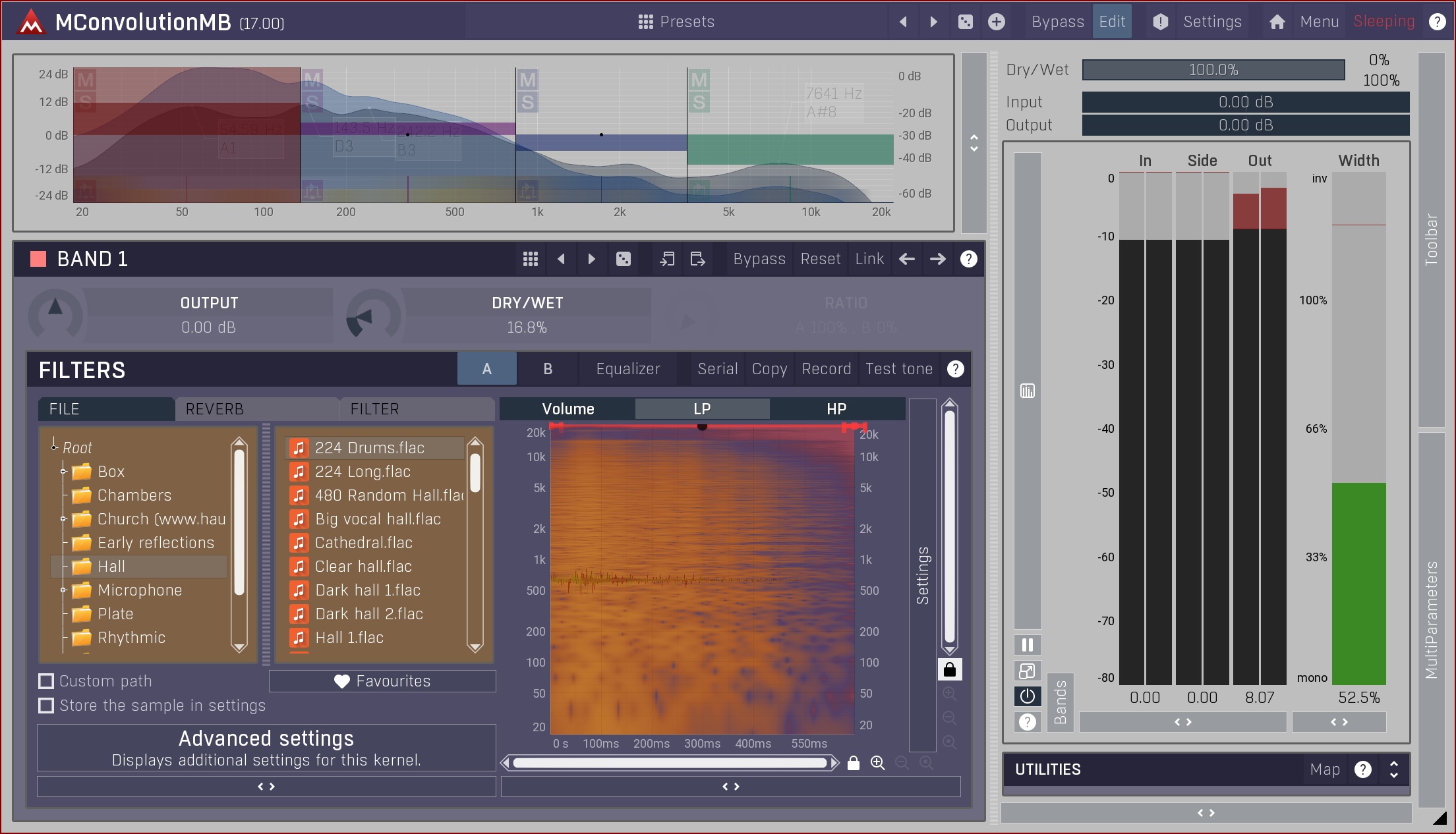Viewport: 1456px width, 834px height.
Task: Click the meter pause button
Action: tap(1027, 645)
